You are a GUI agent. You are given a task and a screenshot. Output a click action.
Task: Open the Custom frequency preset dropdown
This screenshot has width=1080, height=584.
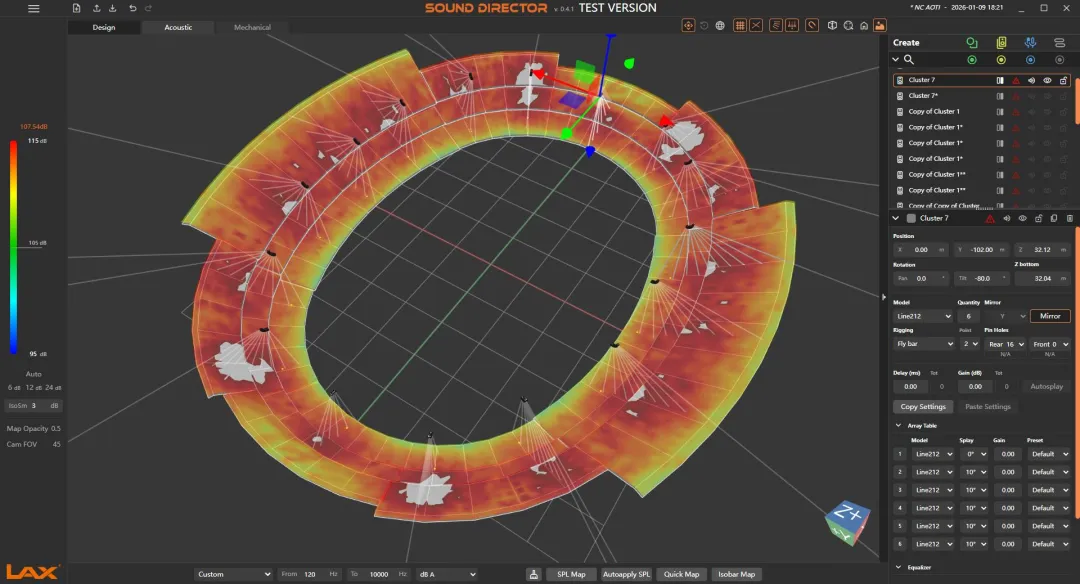[x=233, y=574]
